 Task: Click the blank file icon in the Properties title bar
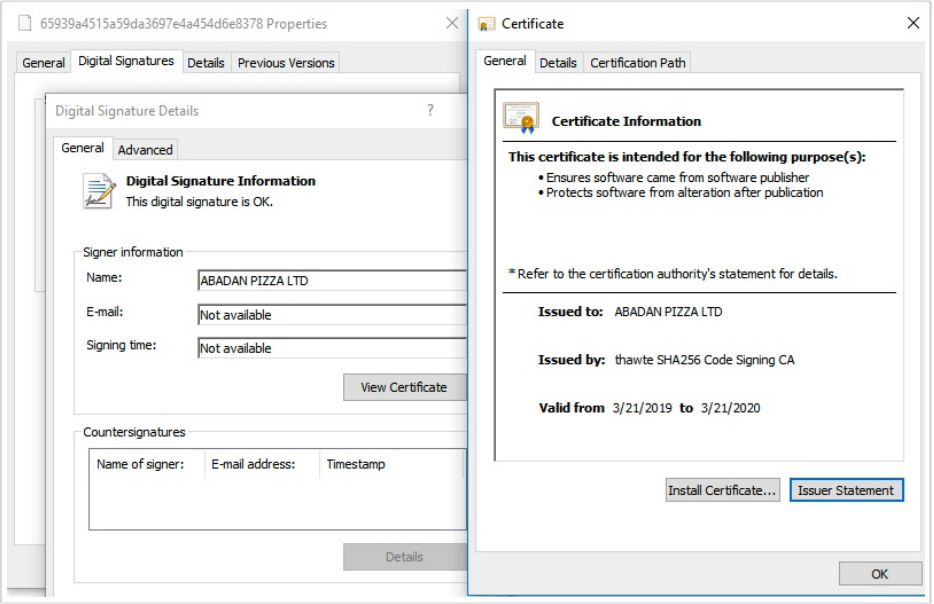[24, 23]
